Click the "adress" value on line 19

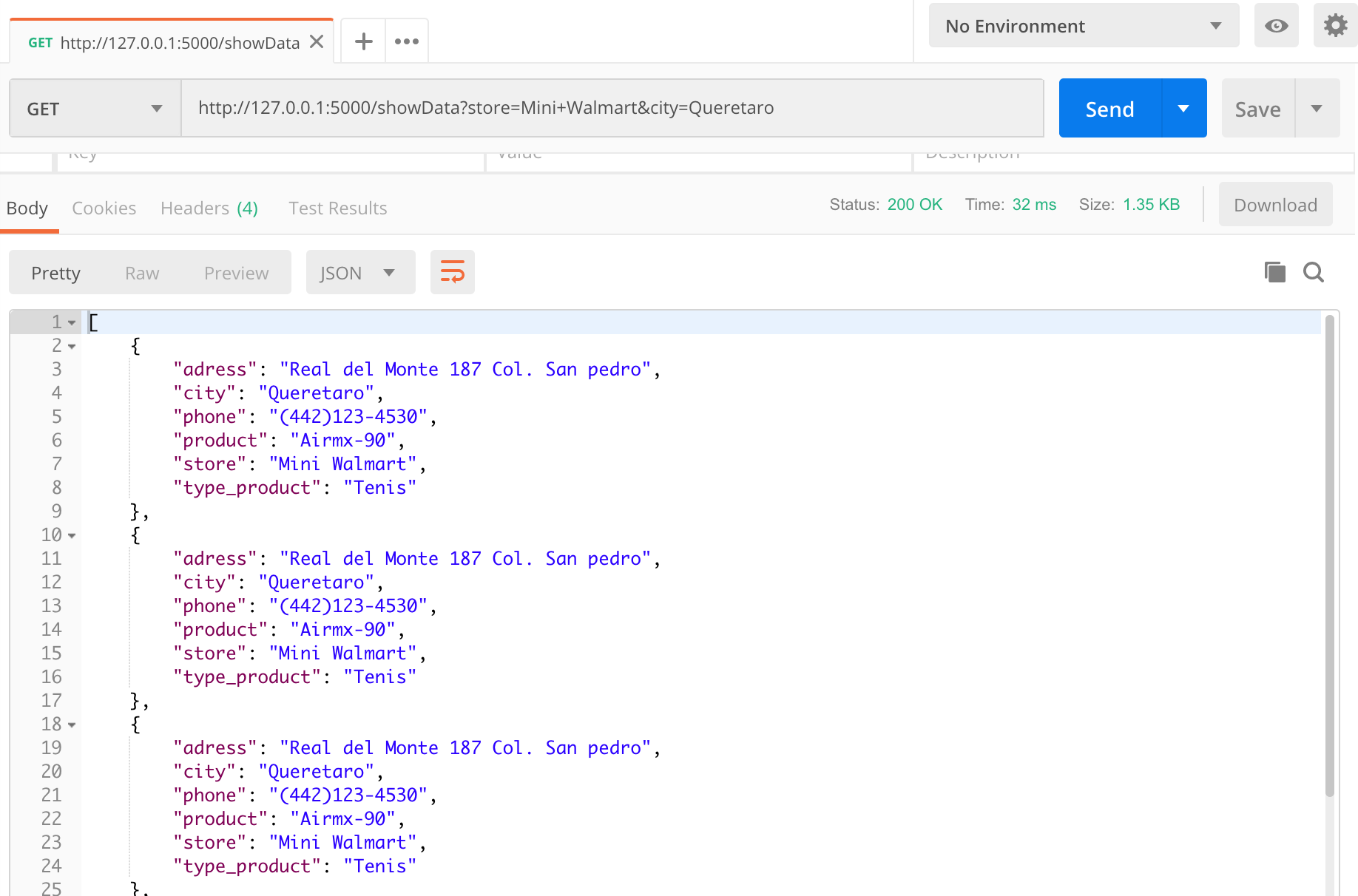(465, 748)
